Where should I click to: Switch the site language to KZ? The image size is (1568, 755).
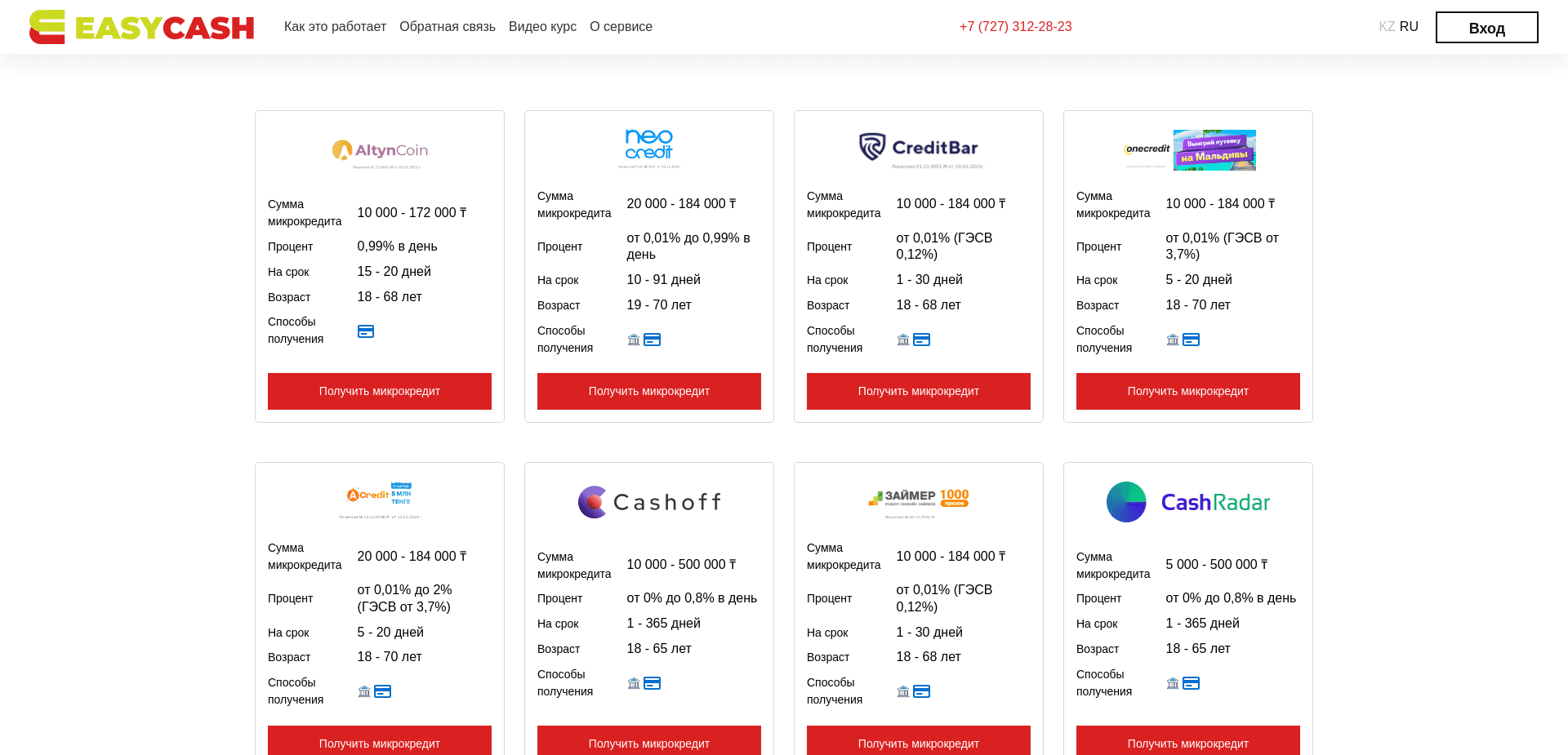coord(1386,26)
